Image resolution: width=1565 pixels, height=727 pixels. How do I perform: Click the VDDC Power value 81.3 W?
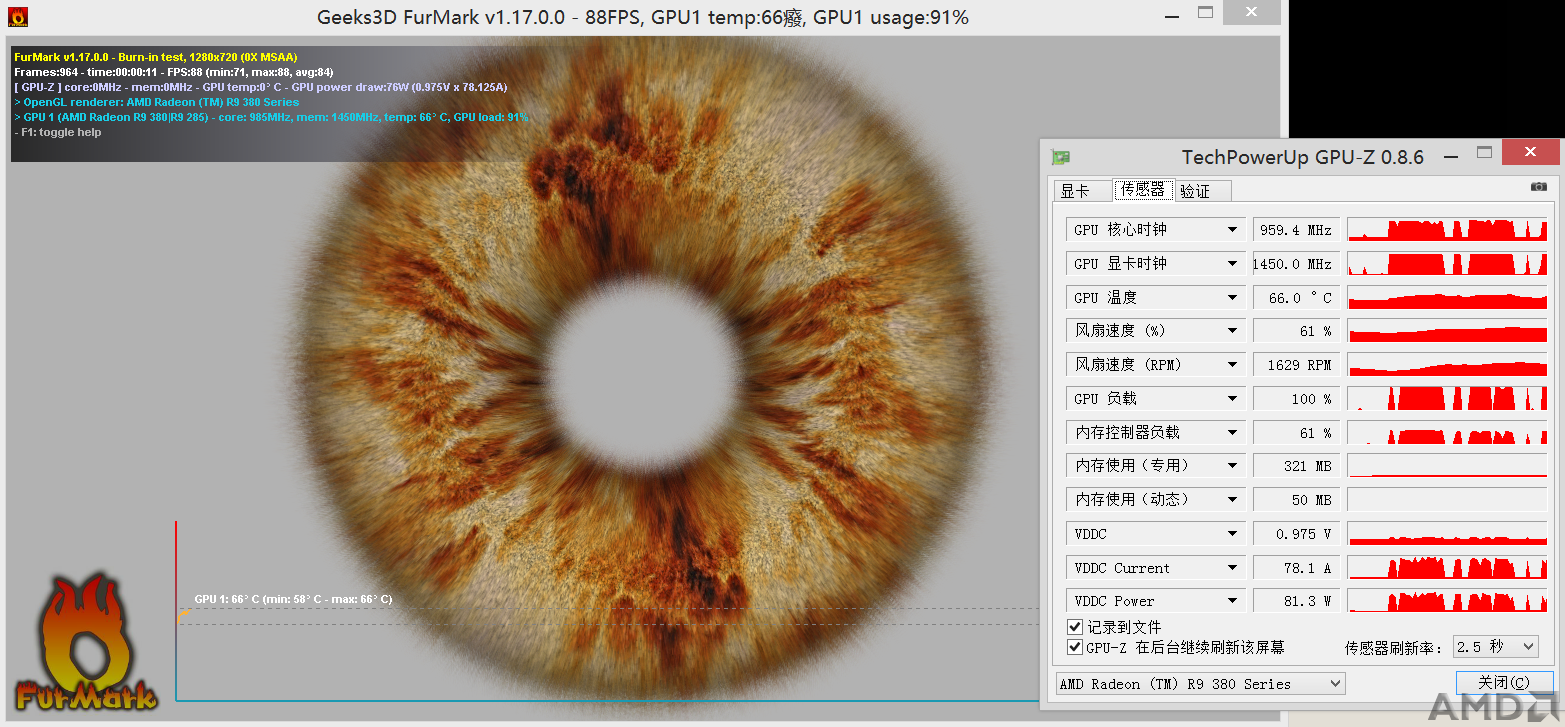[1294, 601]
